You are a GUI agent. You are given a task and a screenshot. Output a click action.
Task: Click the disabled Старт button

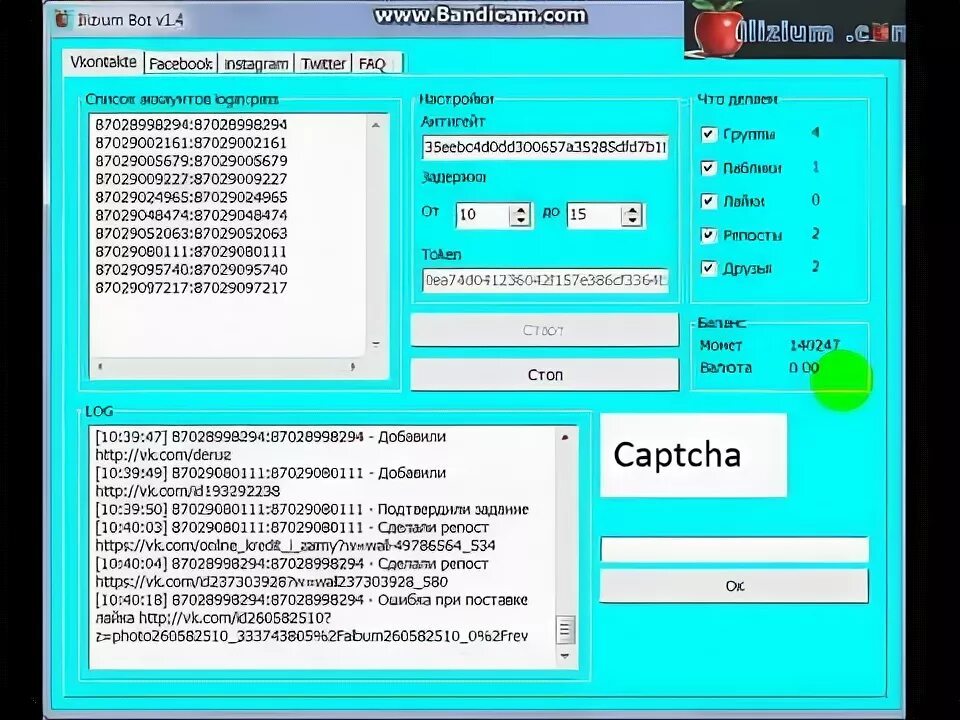(544, 330)
